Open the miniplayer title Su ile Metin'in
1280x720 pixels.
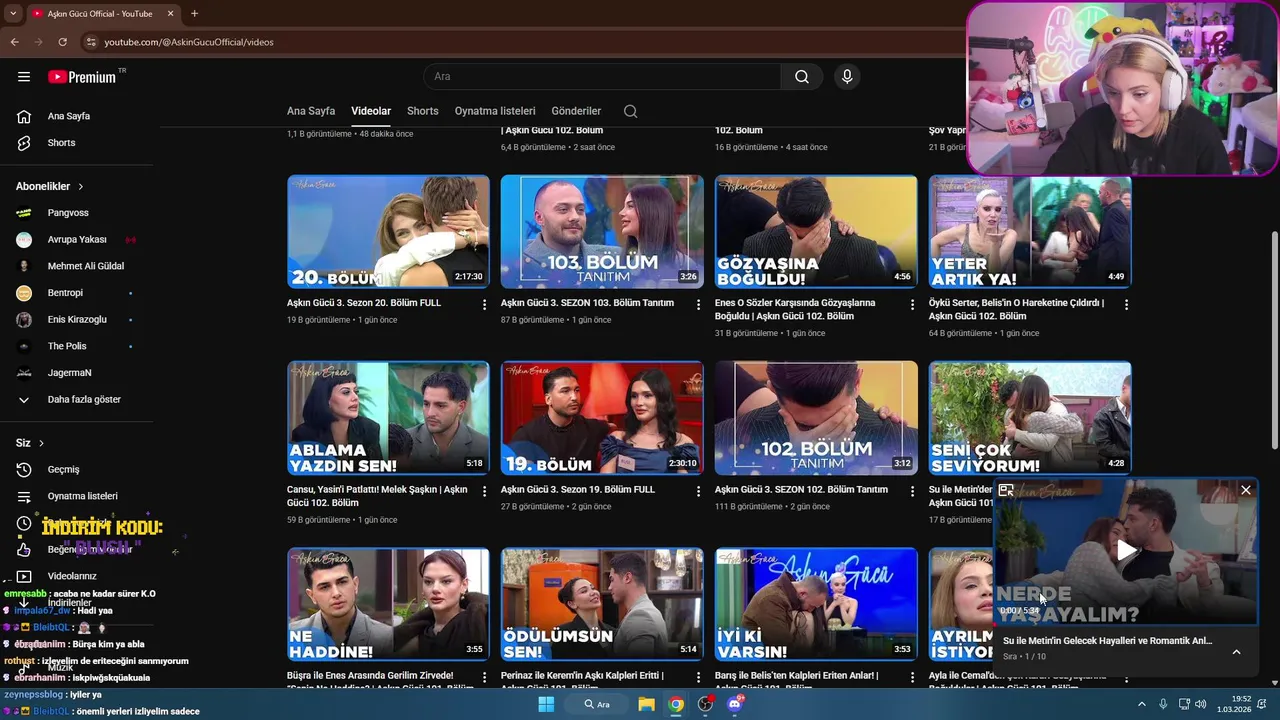point(1107,641)
